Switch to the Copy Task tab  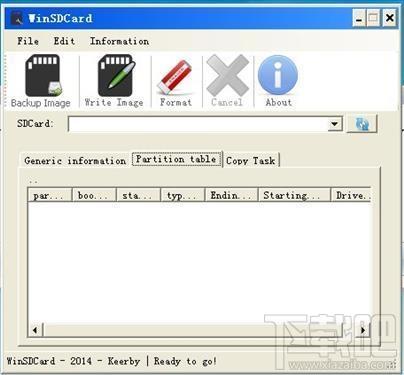pyautogui.click(x=251, y=161)
